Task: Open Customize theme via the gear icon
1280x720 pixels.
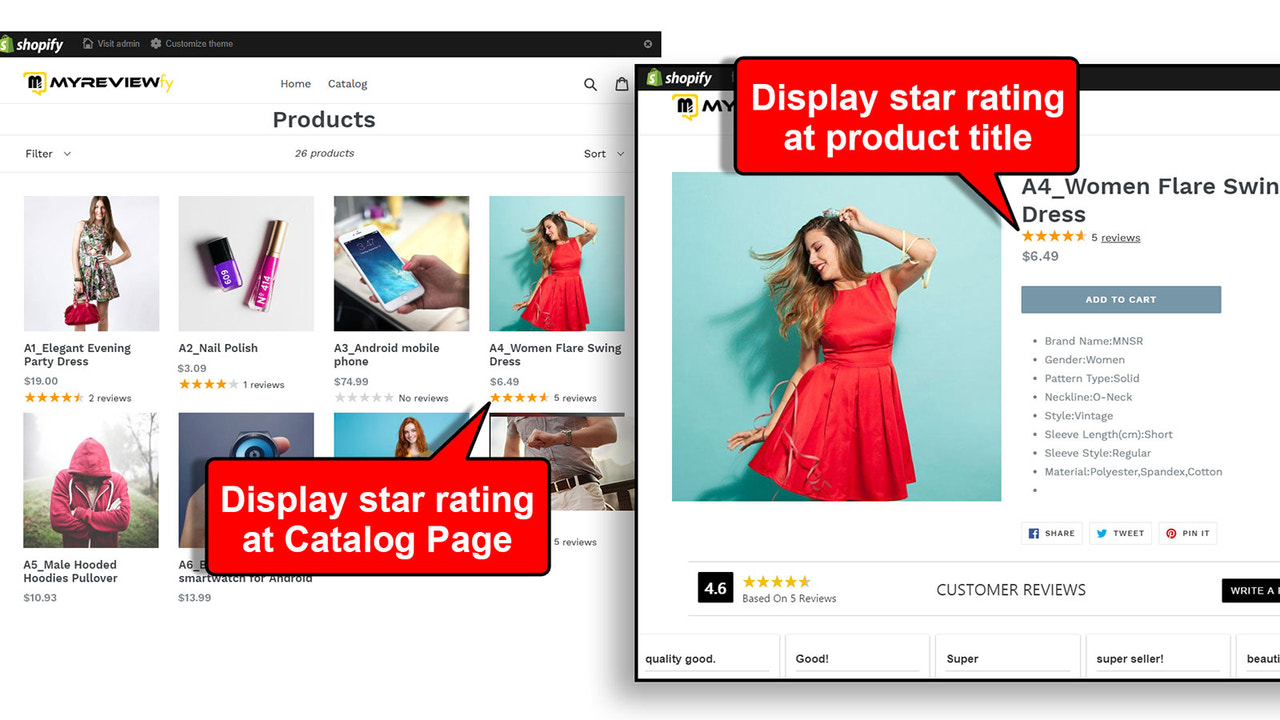Action: pos(156,43)
